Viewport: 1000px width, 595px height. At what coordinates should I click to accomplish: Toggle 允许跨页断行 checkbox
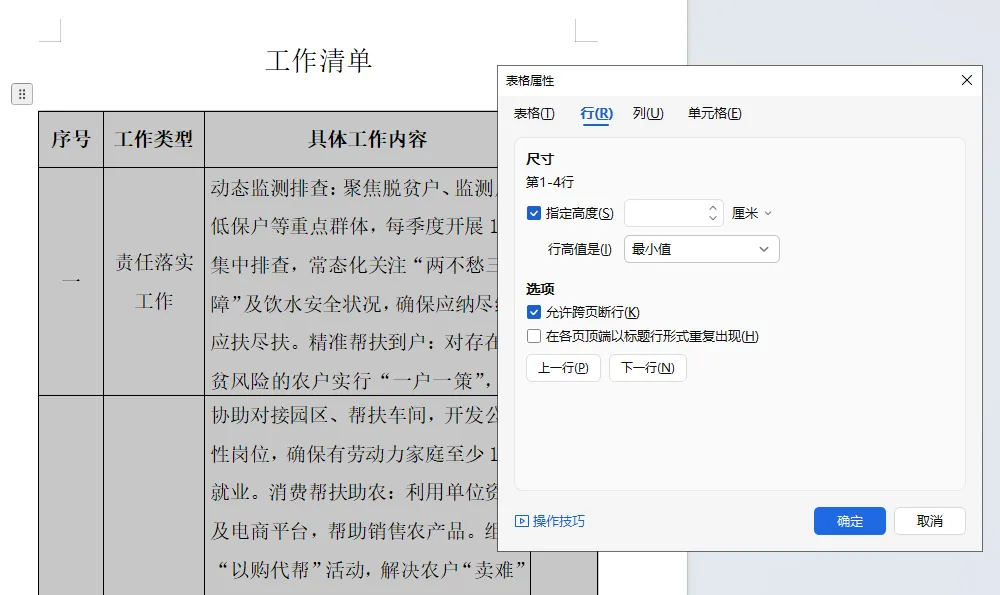(534, 312)
